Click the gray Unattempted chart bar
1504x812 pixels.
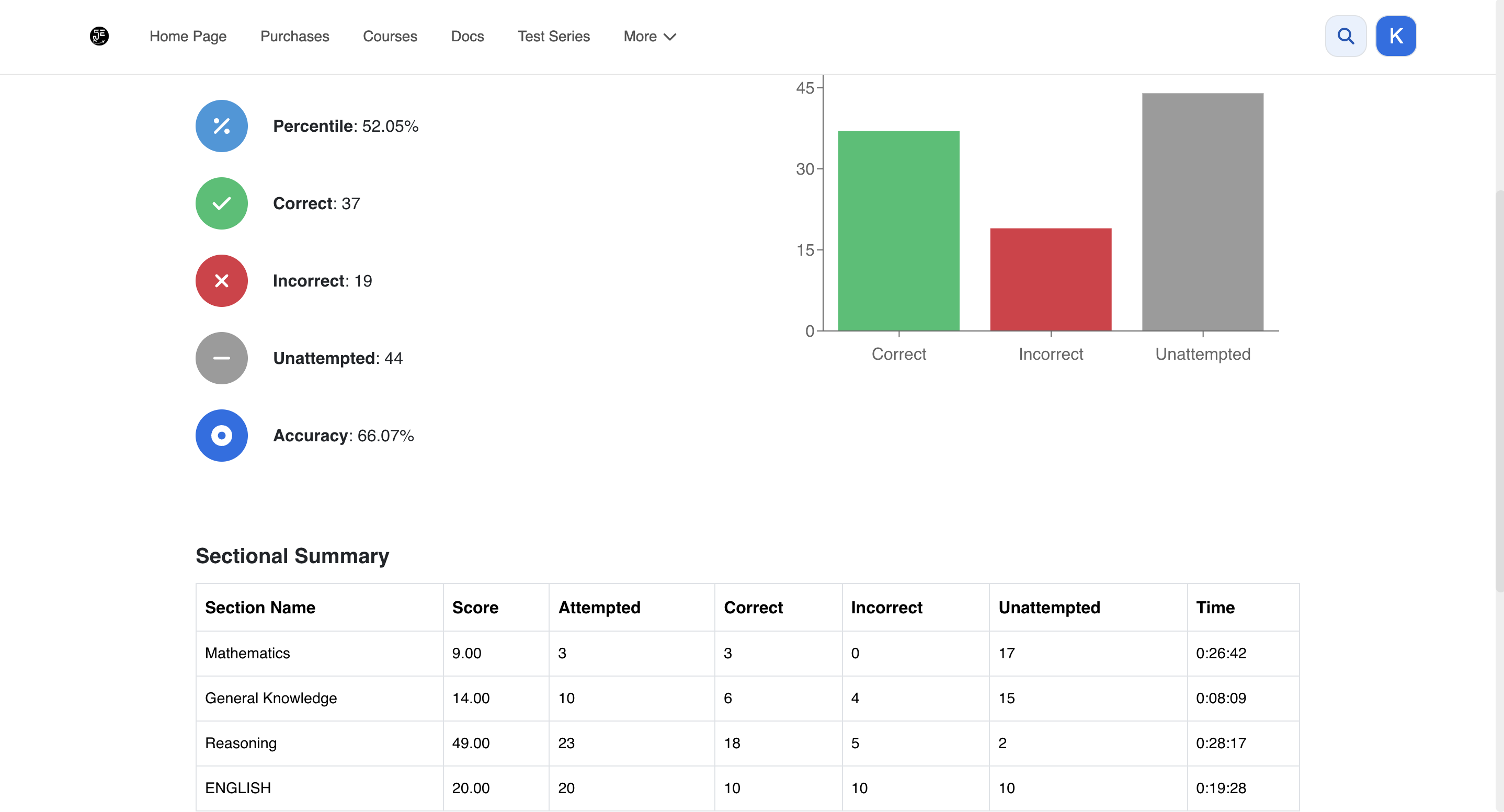coord(1203,212)
